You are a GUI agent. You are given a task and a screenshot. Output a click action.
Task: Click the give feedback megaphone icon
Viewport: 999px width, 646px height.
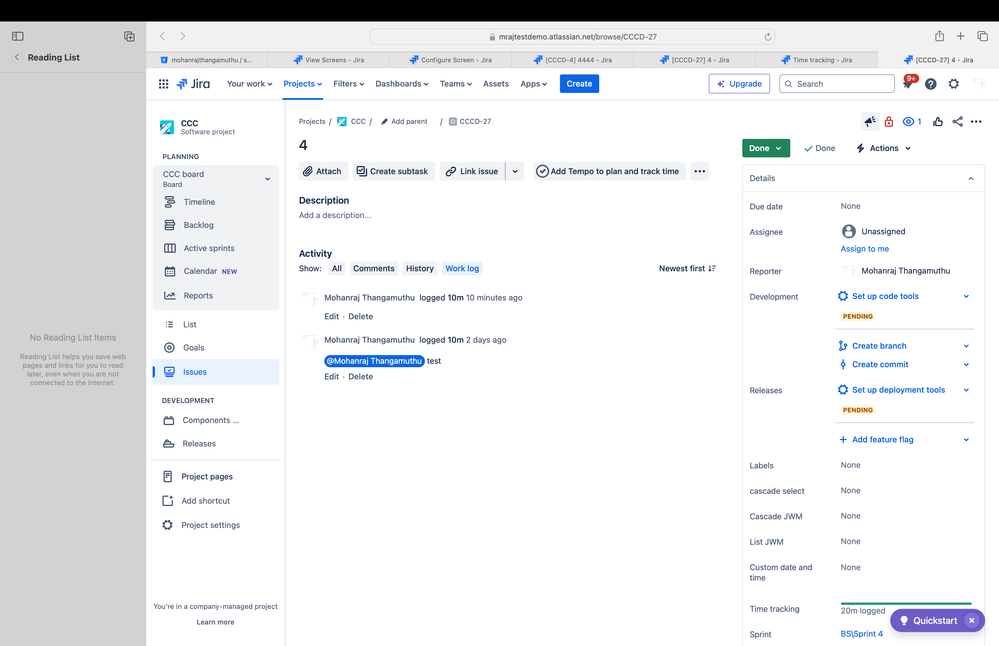(870, 121)
